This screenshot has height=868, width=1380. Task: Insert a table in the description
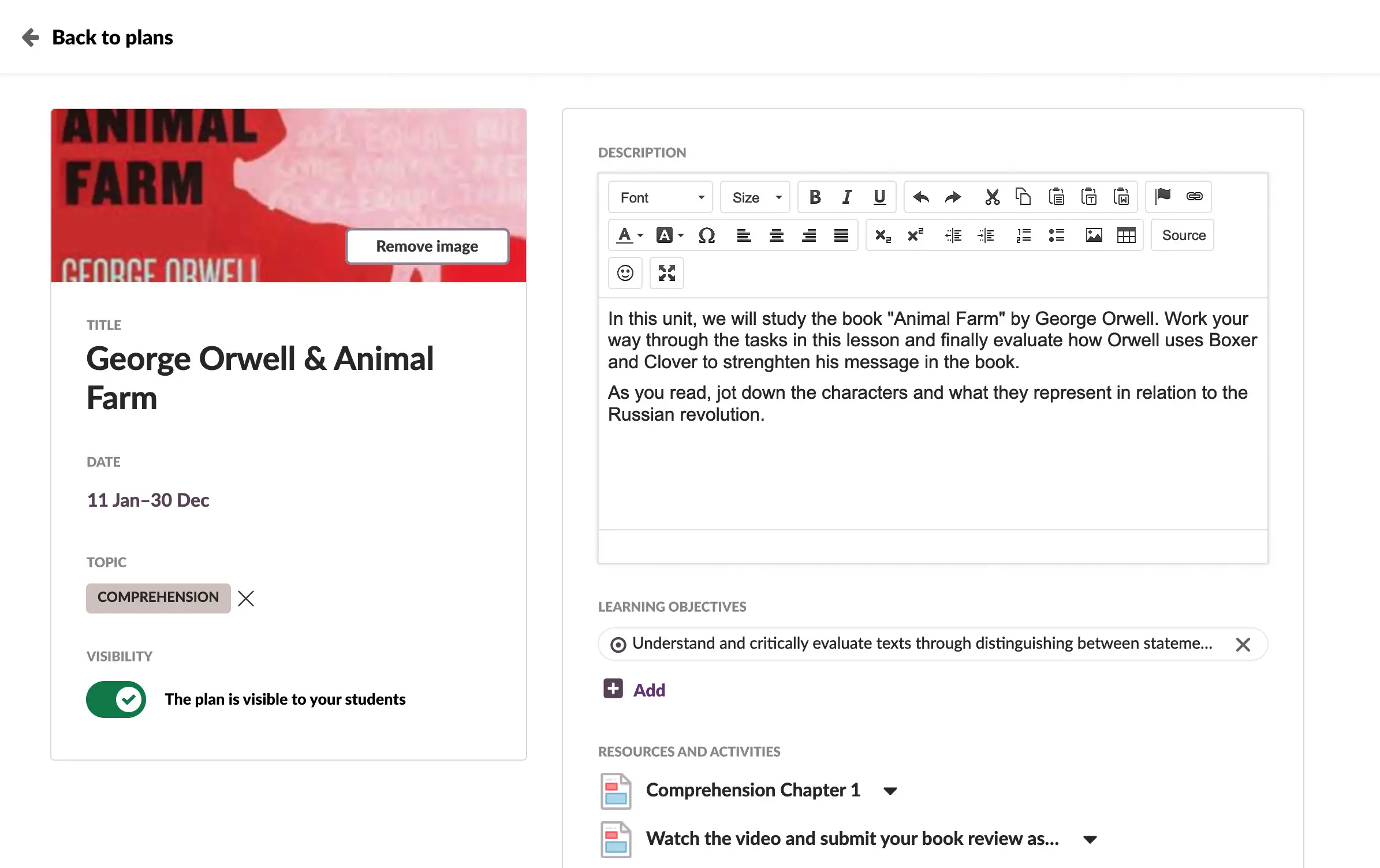click(x=1126, y=235)
